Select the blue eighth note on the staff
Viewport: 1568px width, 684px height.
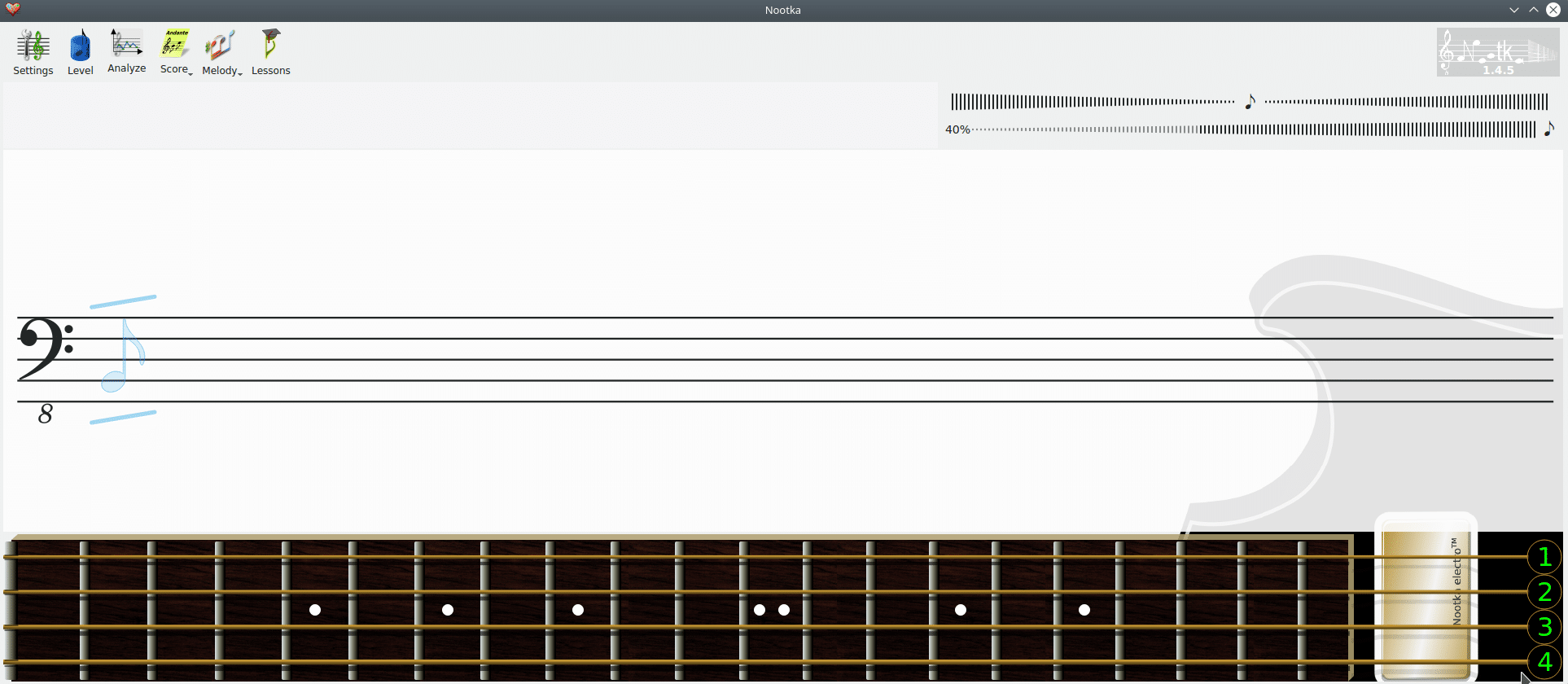pos(122,356)
